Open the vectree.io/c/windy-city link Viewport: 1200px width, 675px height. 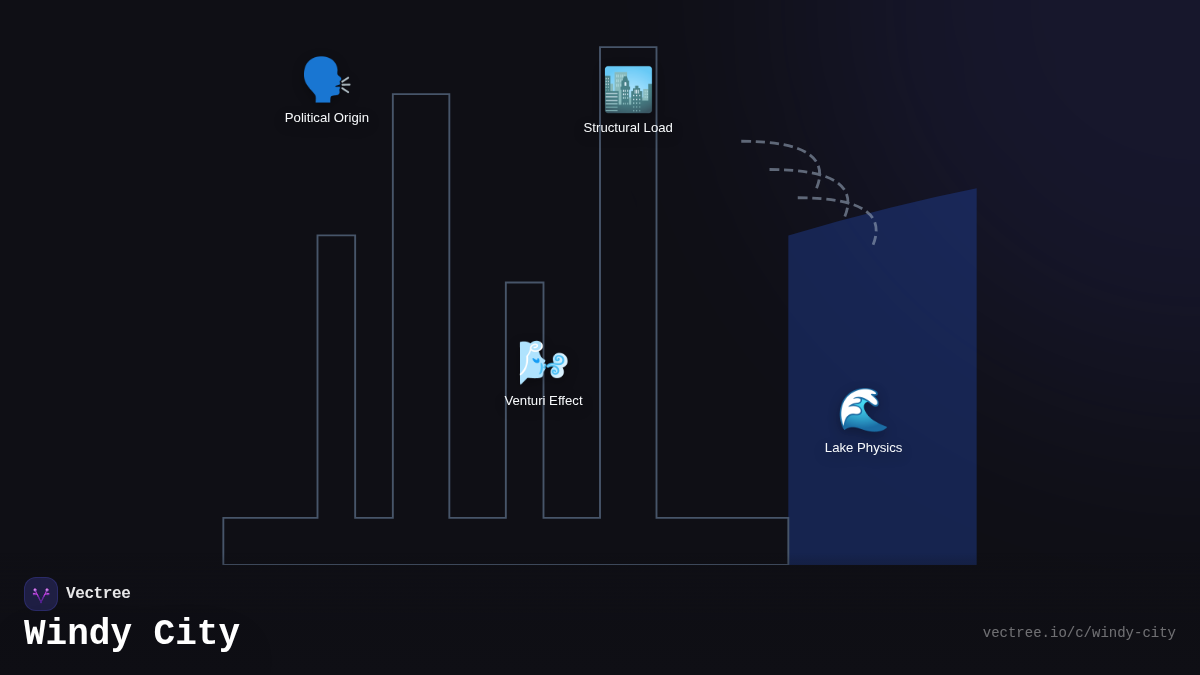tap(1078, 633)
